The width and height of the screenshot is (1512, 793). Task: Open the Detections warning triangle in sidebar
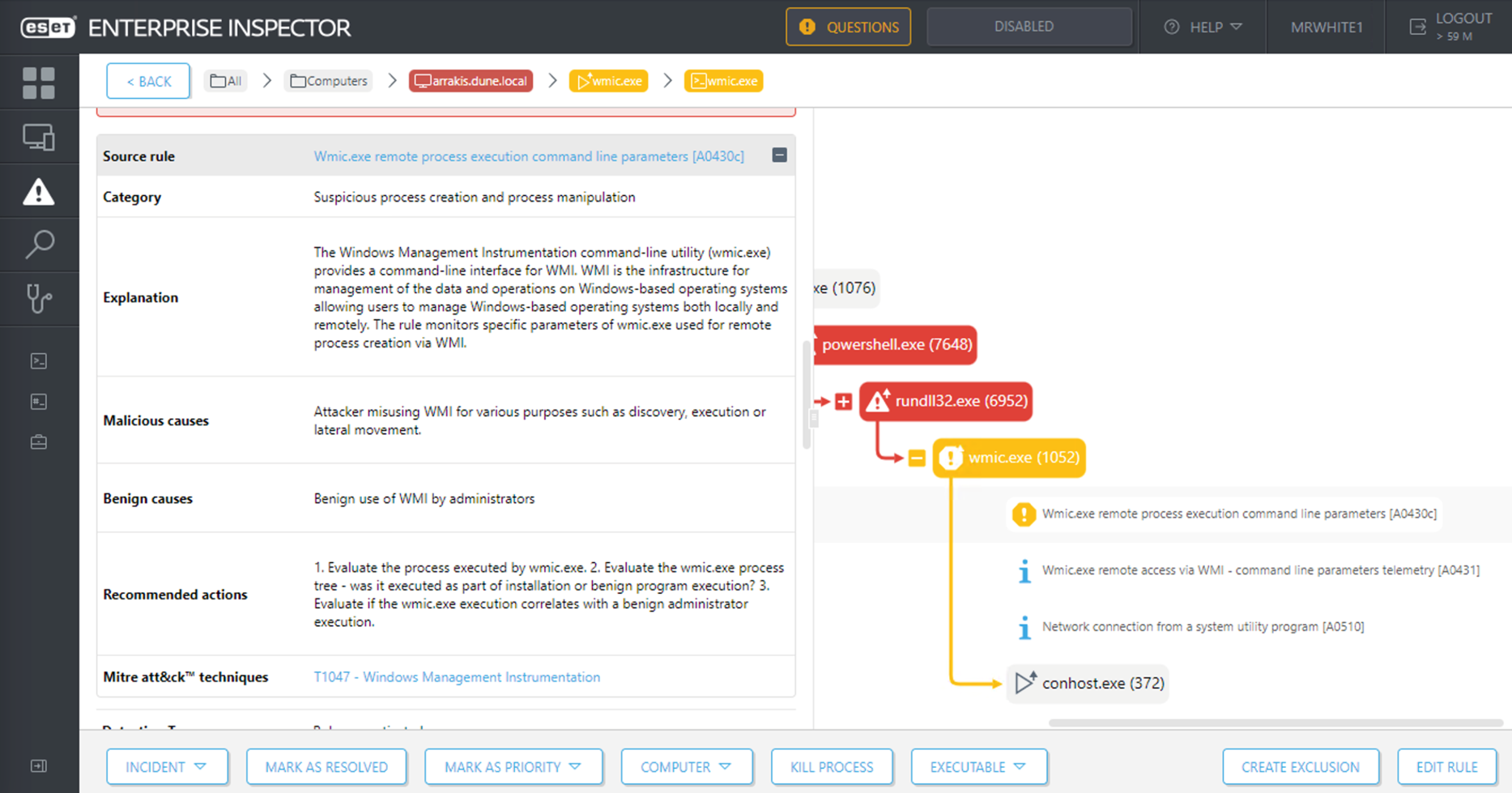pos(39,192)
